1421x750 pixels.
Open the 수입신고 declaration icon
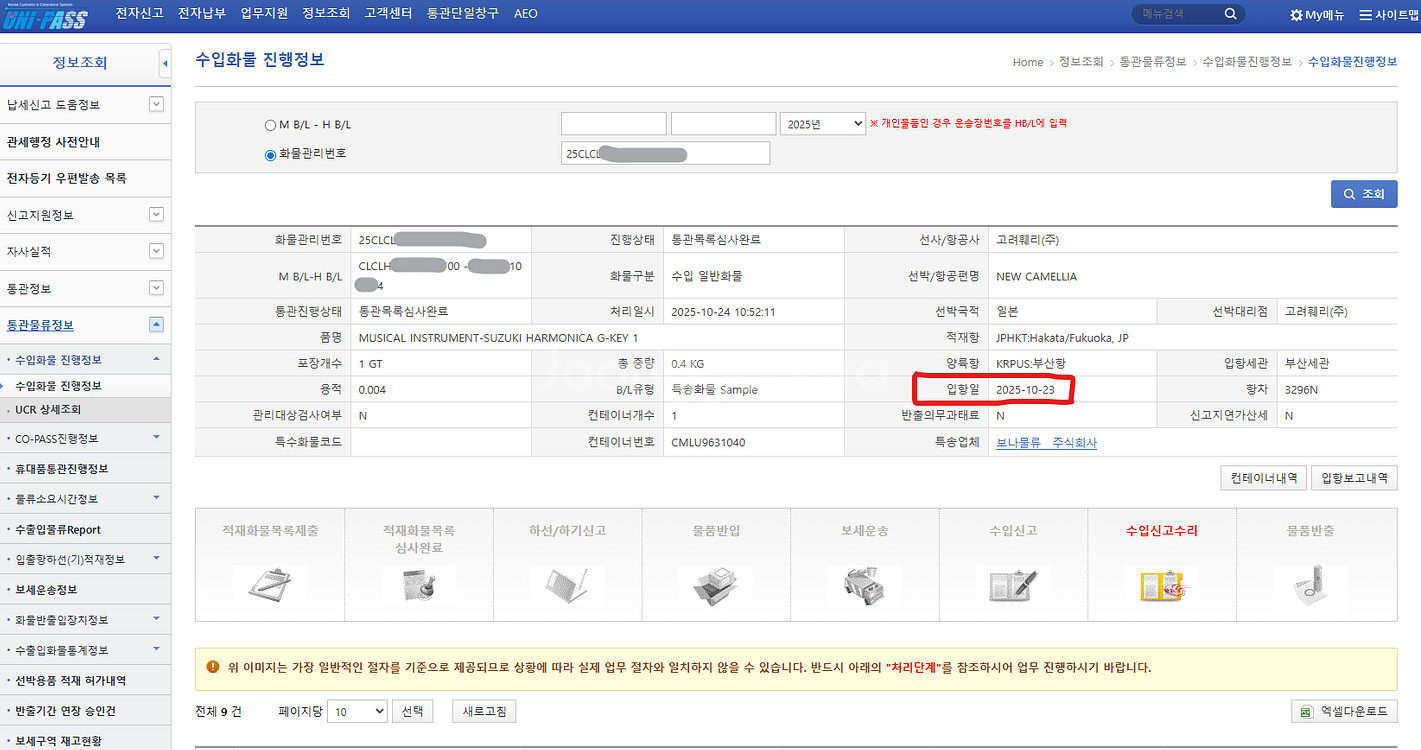[x=1013, y=583]
